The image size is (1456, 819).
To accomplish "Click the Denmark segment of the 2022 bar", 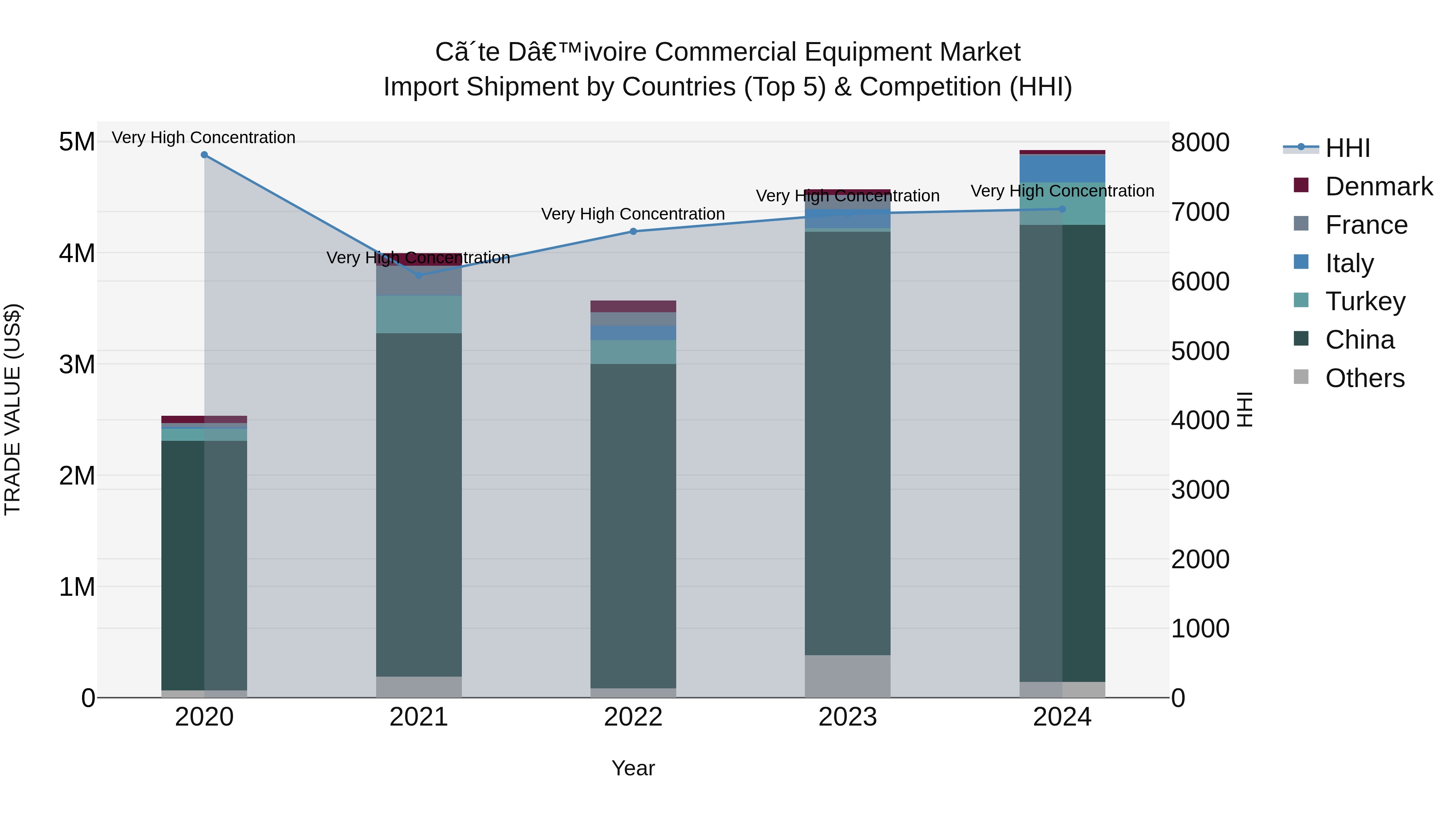I will pyautogui.click(x=633, y=306).
